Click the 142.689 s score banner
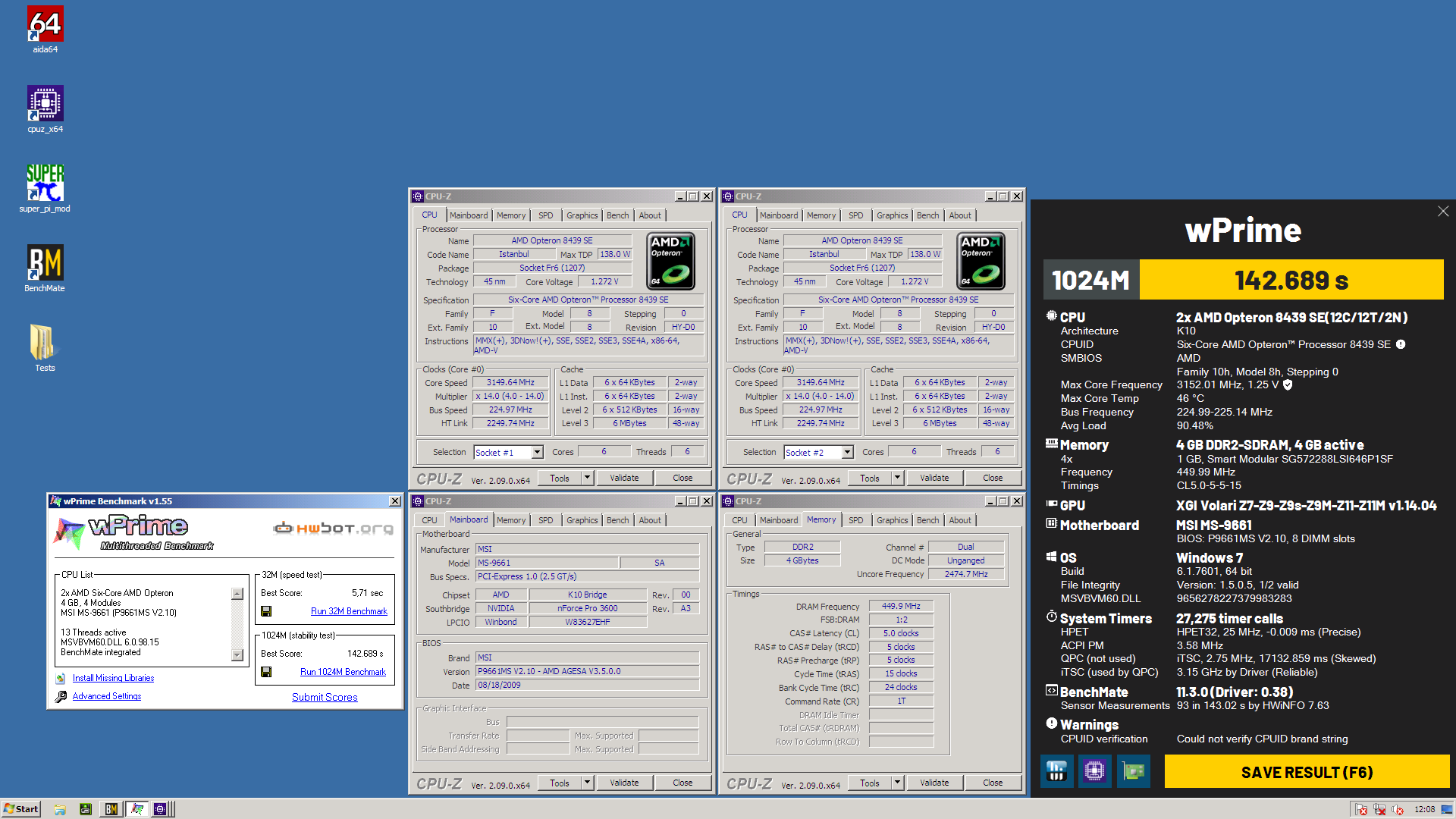This screenshot has width=1456, height=819. tap(1291, 280)
